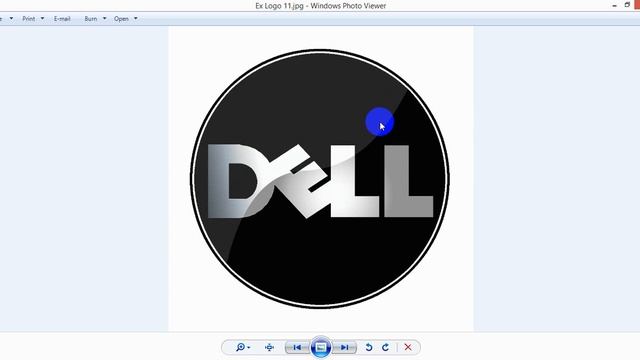Select the E-mail option

pyautogui.click(x=62, y=19)
